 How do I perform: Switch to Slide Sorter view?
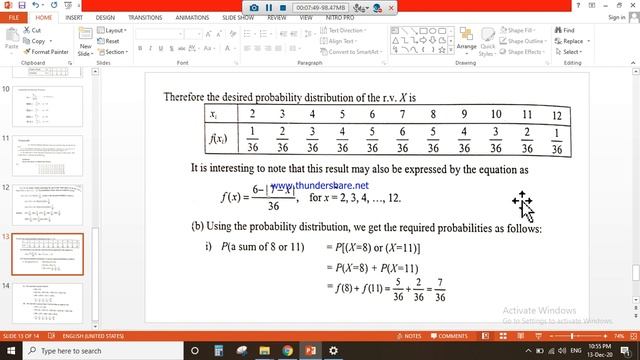503,336
